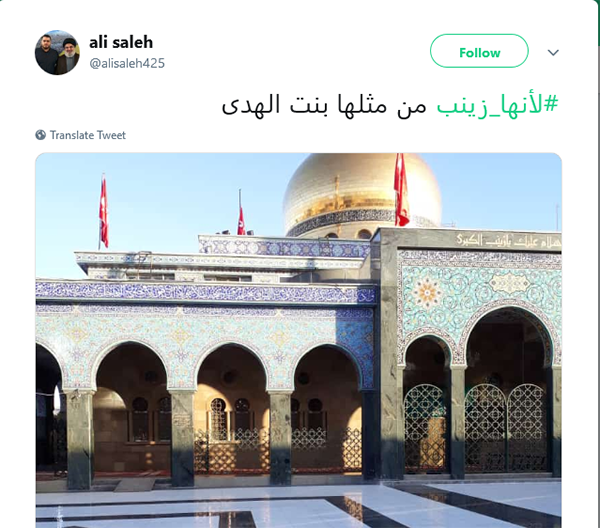Click the black Arabic tweet text
Image resolution: width=600 pixels, height=528 pixels.
click(x=324, y=104)
